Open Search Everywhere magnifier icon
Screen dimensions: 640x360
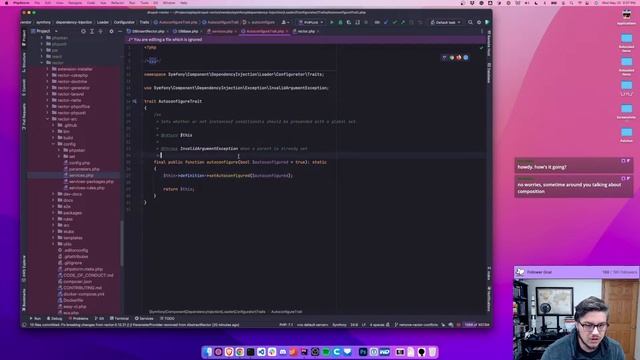coord(470,22)
